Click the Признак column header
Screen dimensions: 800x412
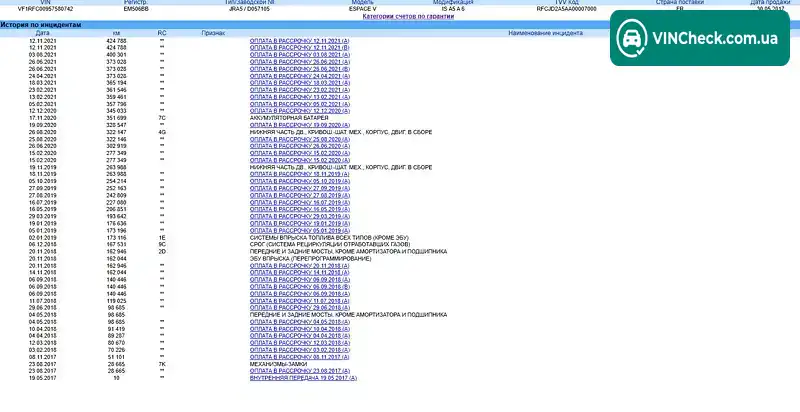(x=213, y=33)
